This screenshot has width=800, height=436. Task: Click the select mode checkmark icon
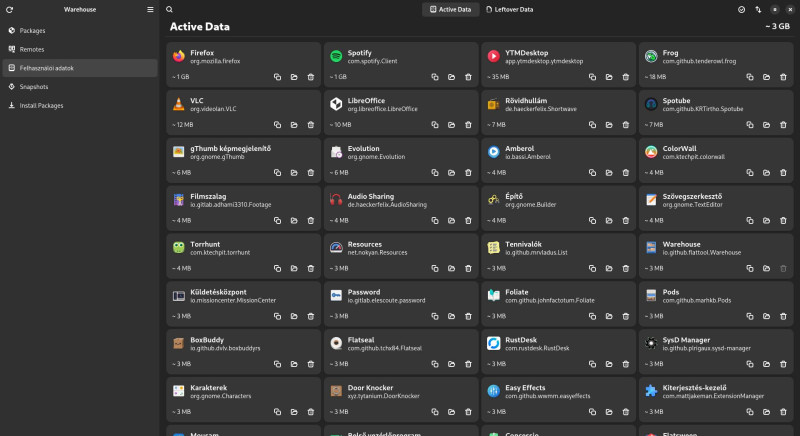(x=741, y=10)
